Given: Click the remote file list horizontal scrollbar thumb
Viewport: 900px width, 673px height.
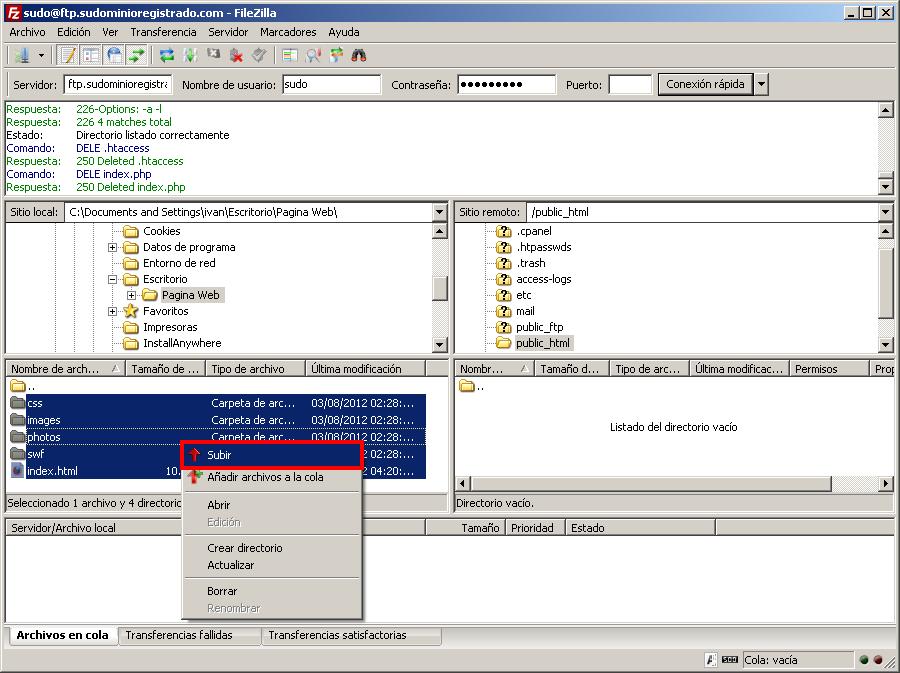Looking at the screenshot, I should [x=651, y=484].
